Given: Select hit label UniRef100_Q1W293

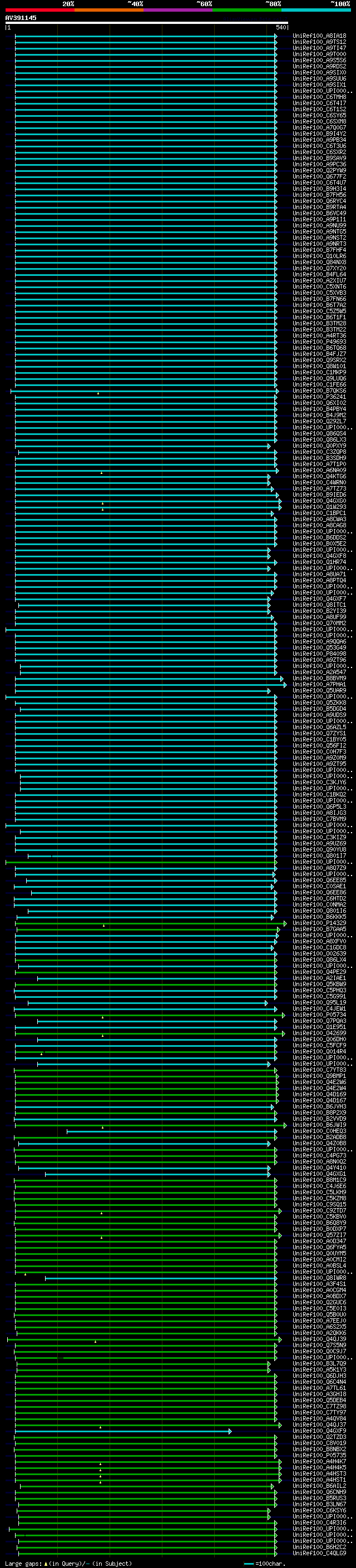Looking at the screenshot, I should click(x=319, y=507).
